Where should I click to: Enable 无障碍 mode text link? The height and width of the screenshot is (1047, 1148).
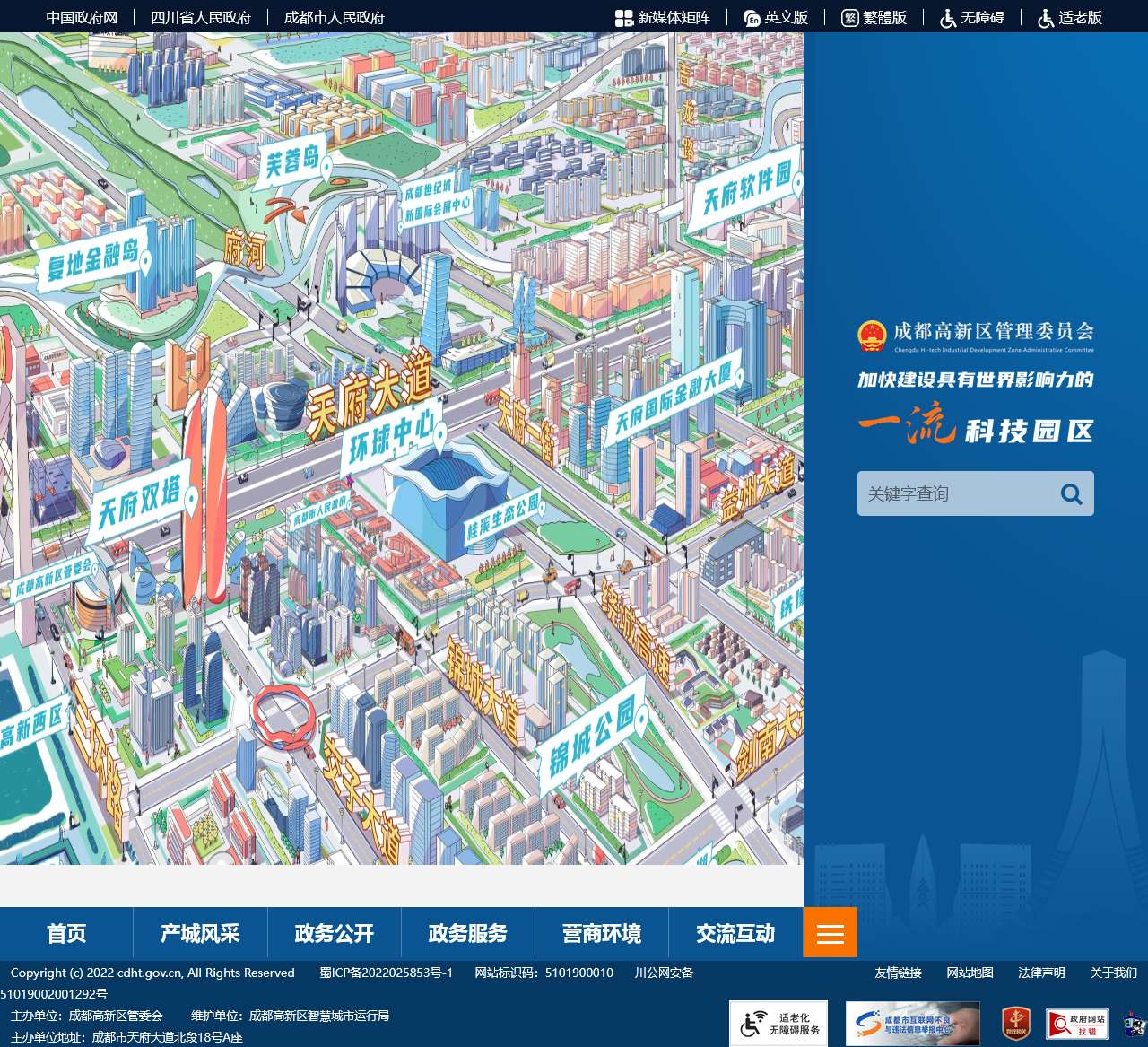983,17
